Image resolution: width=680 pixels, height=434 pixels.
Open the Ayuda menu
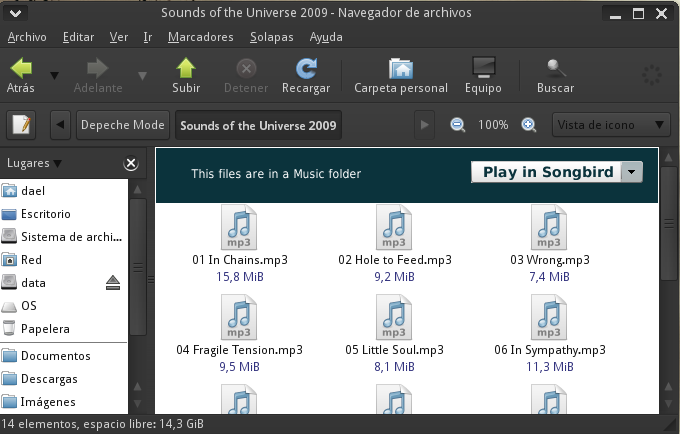coord(326,37)
